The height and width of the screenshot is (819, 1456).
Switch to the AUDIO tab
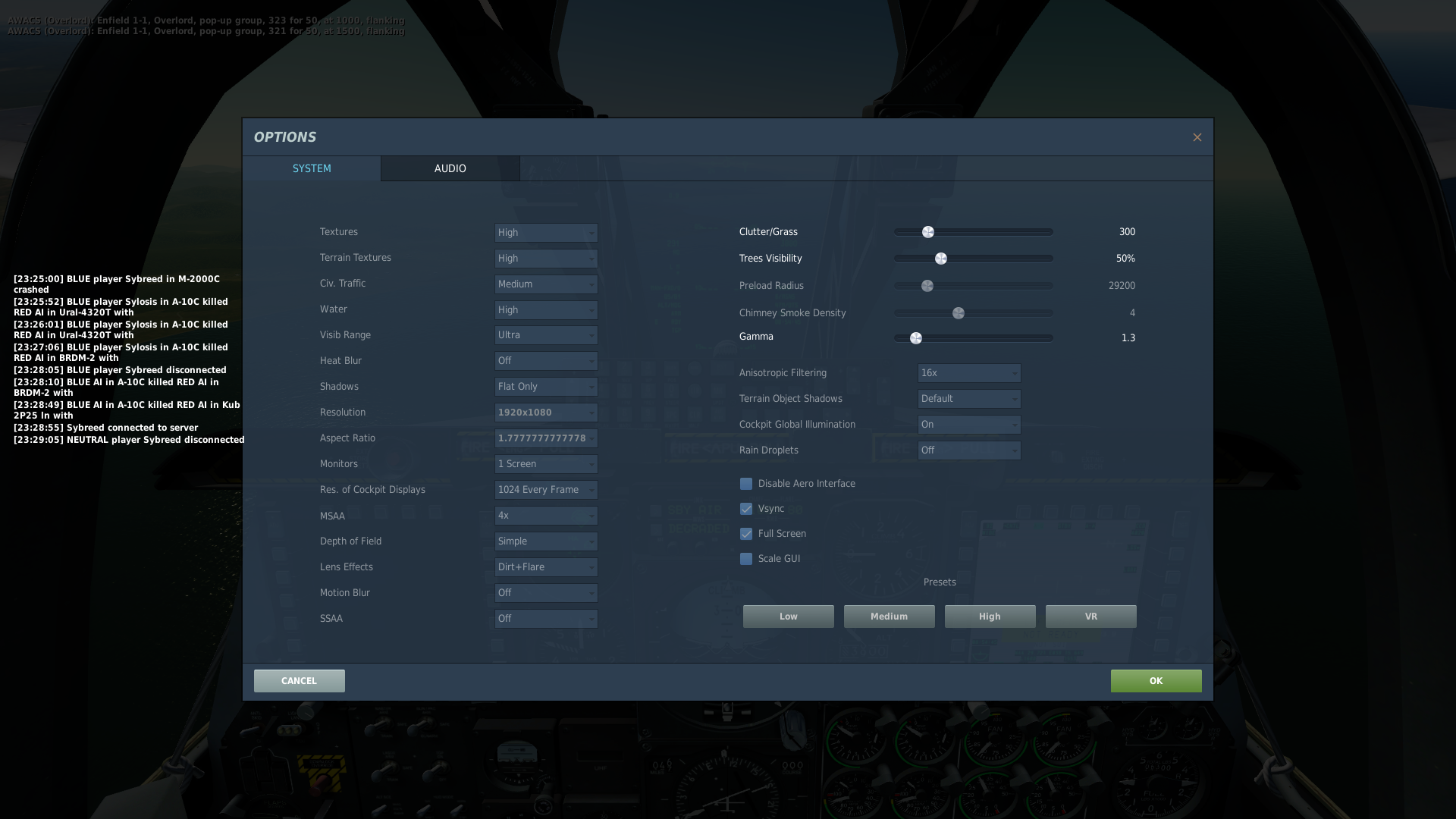[450, 168]
